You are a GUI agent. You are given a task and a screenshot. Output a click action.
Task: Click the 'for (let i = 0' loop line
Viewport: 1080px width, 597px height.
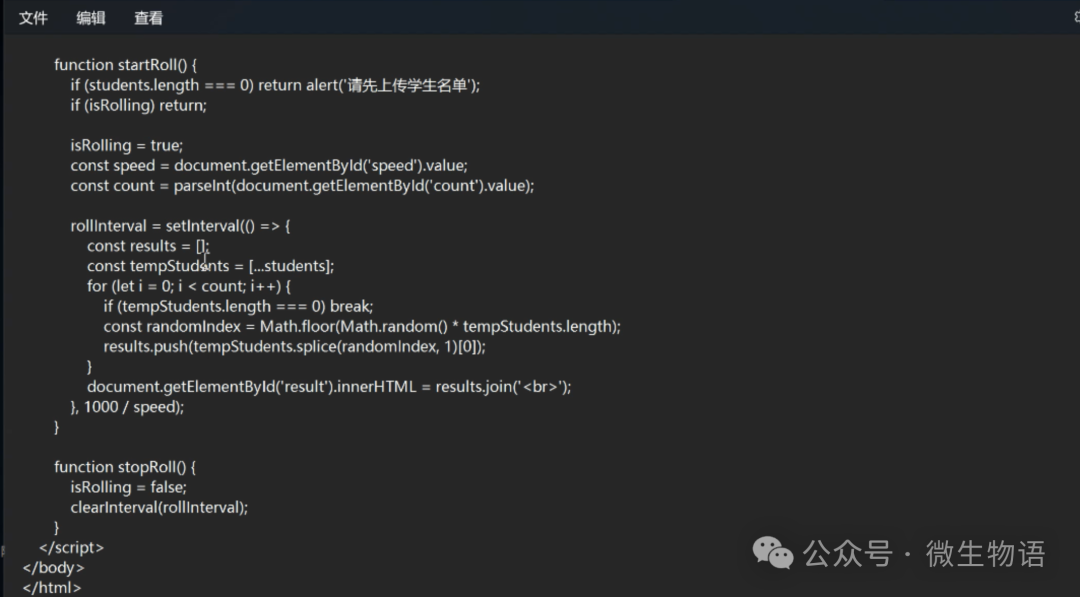189,286
